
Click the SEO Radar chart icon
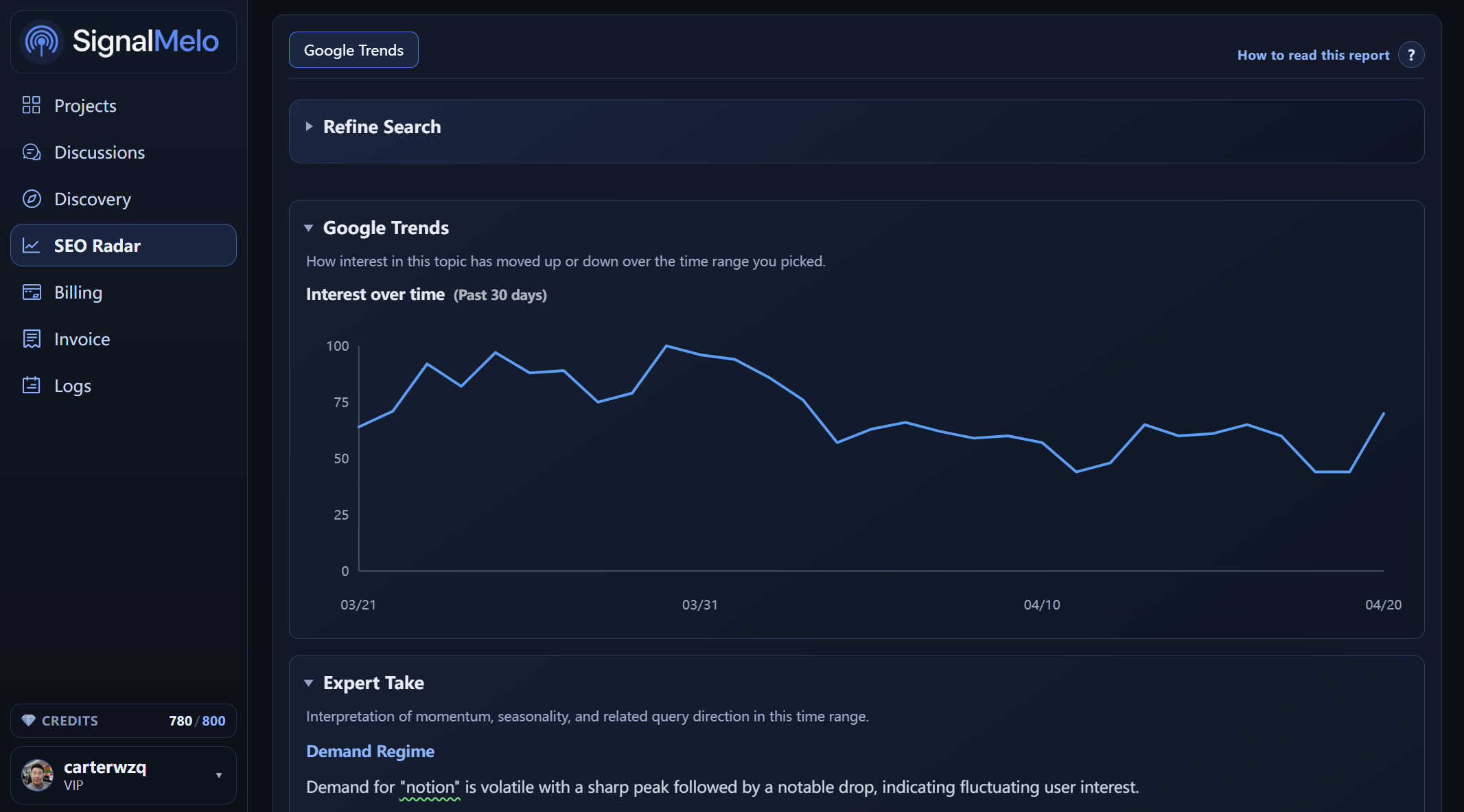pos(32,245)
